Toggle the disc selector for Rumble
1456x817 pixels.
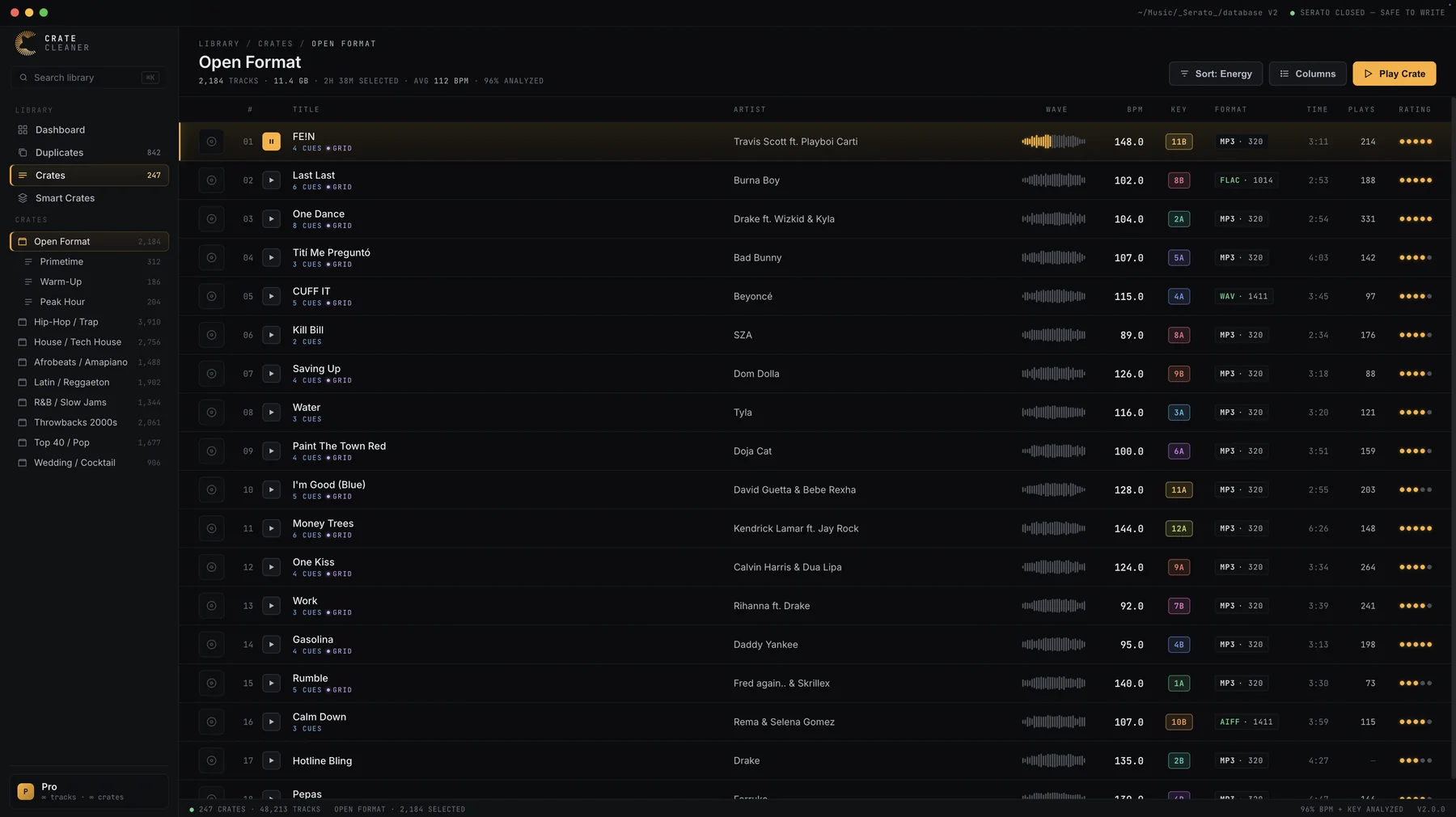point(211,684)
